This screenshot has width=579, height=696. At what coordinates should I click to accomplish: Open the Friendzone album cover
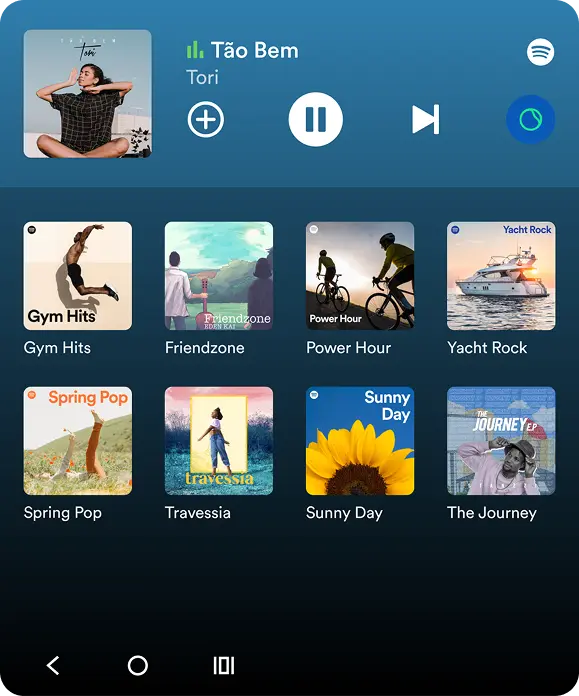pyautogui.click(x=219, y=276)
